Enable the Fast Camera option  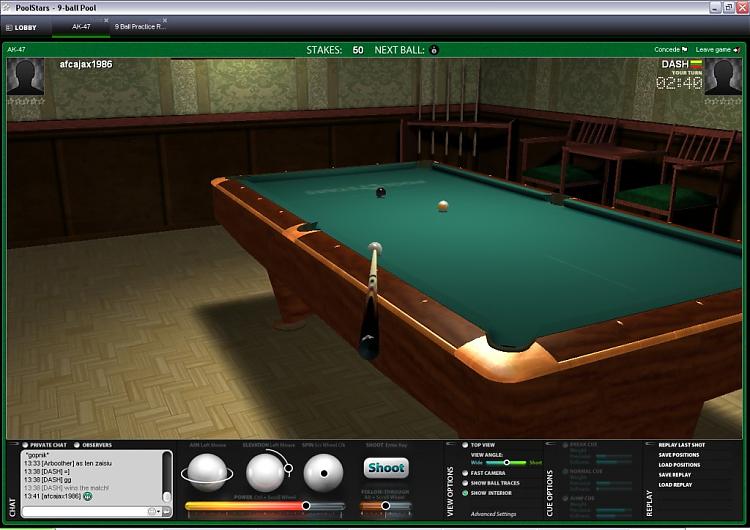coord(465,473)
